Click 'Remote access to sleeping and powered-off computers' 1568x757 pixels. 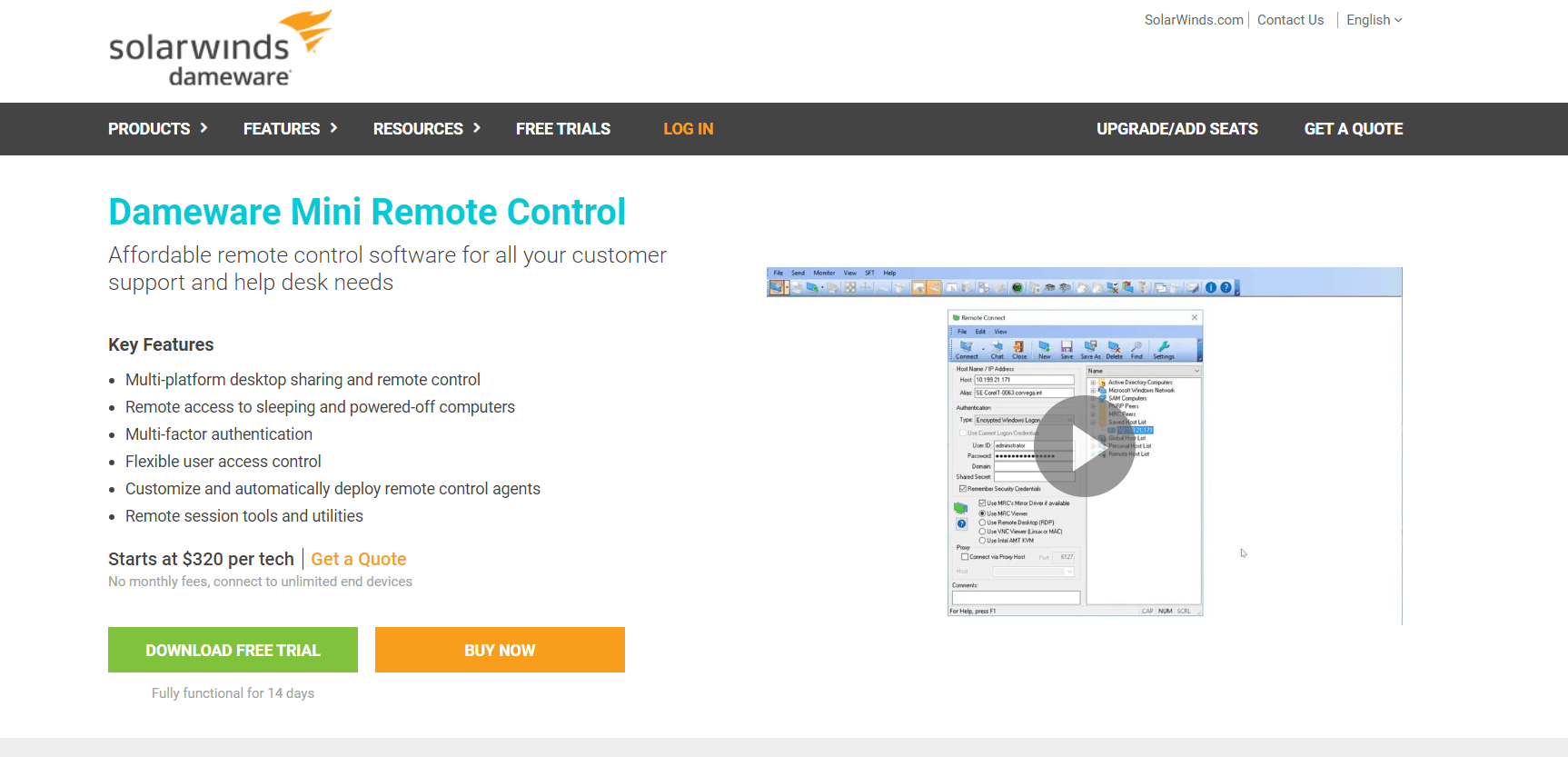pos(320,407)
